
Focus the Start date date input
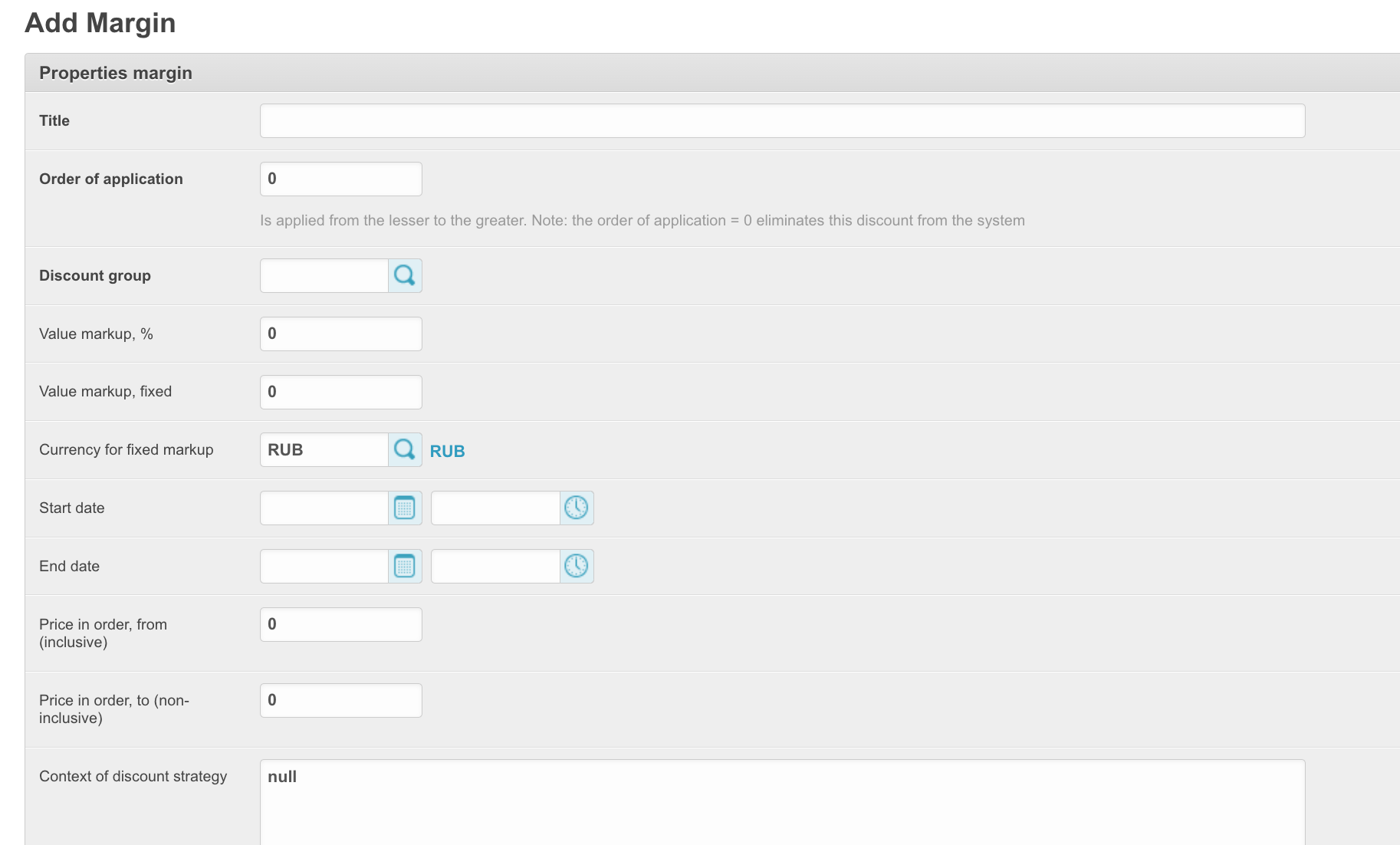point(324,508)
